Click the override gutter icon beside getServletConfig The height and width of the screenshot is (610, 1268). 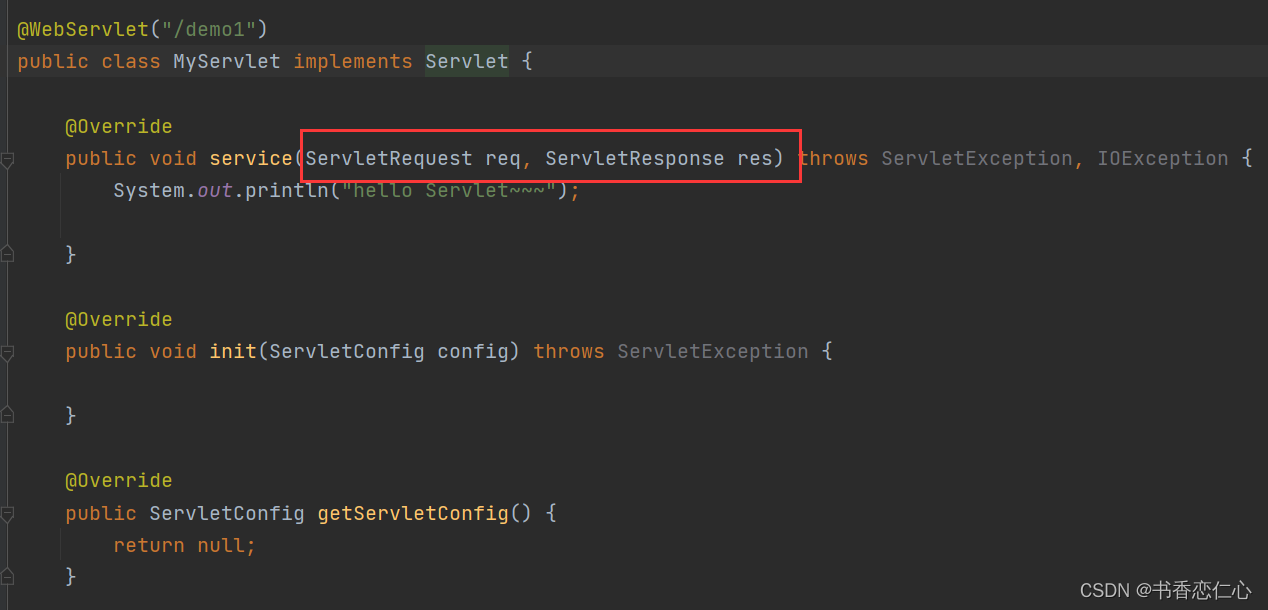[7, 512]
